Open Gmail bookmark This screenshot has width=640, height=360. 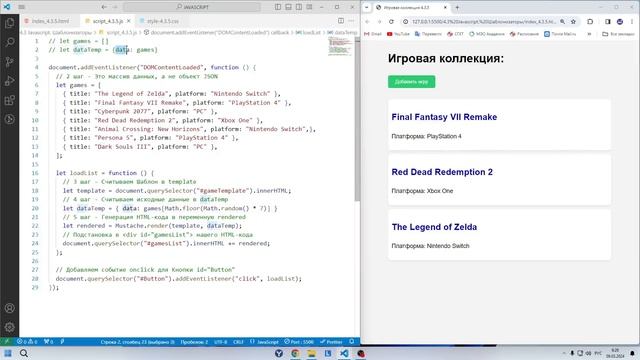373,34
